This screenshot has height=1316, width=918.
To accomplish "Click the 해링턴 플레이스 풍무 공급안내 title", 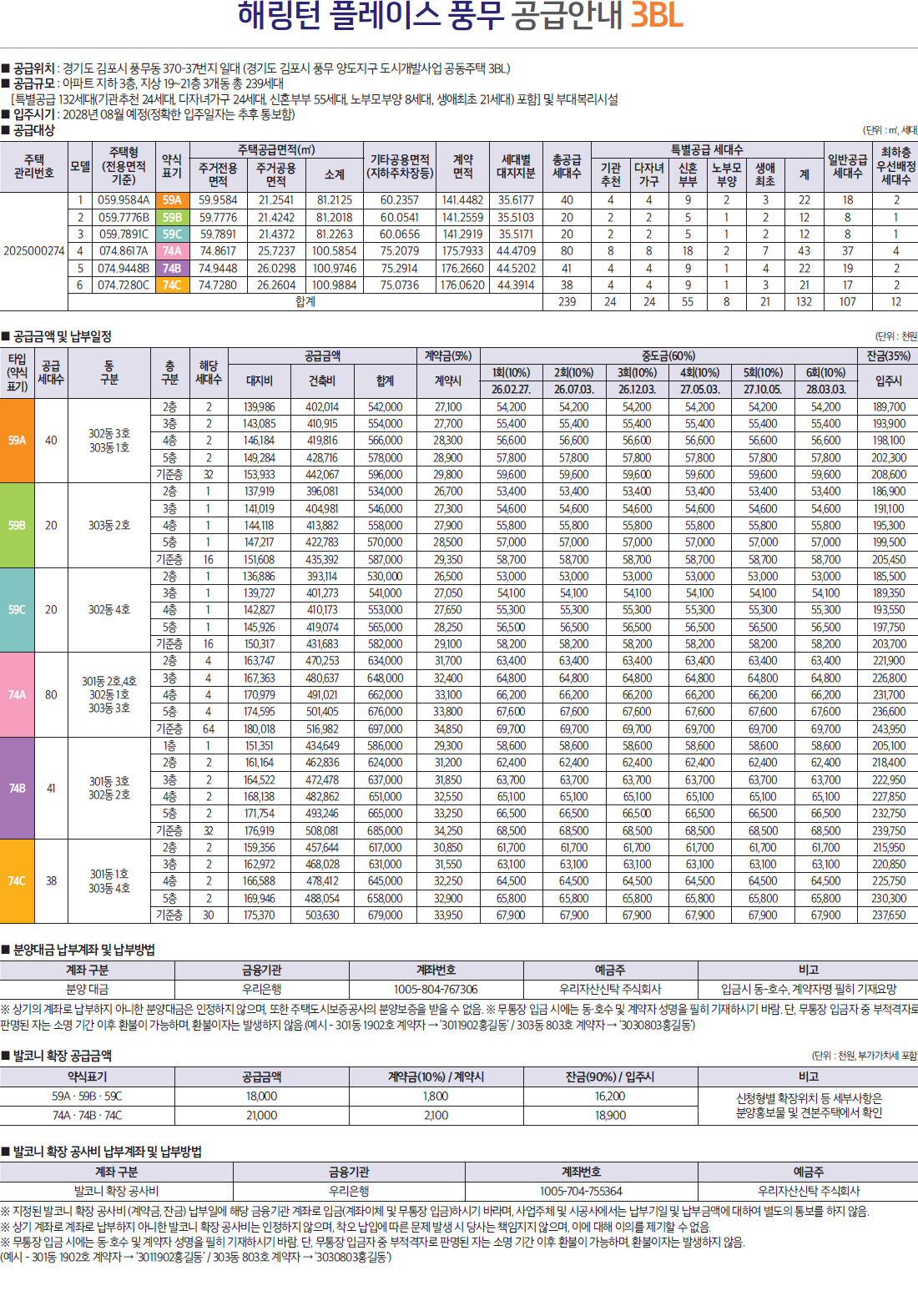I will point(461,16).
